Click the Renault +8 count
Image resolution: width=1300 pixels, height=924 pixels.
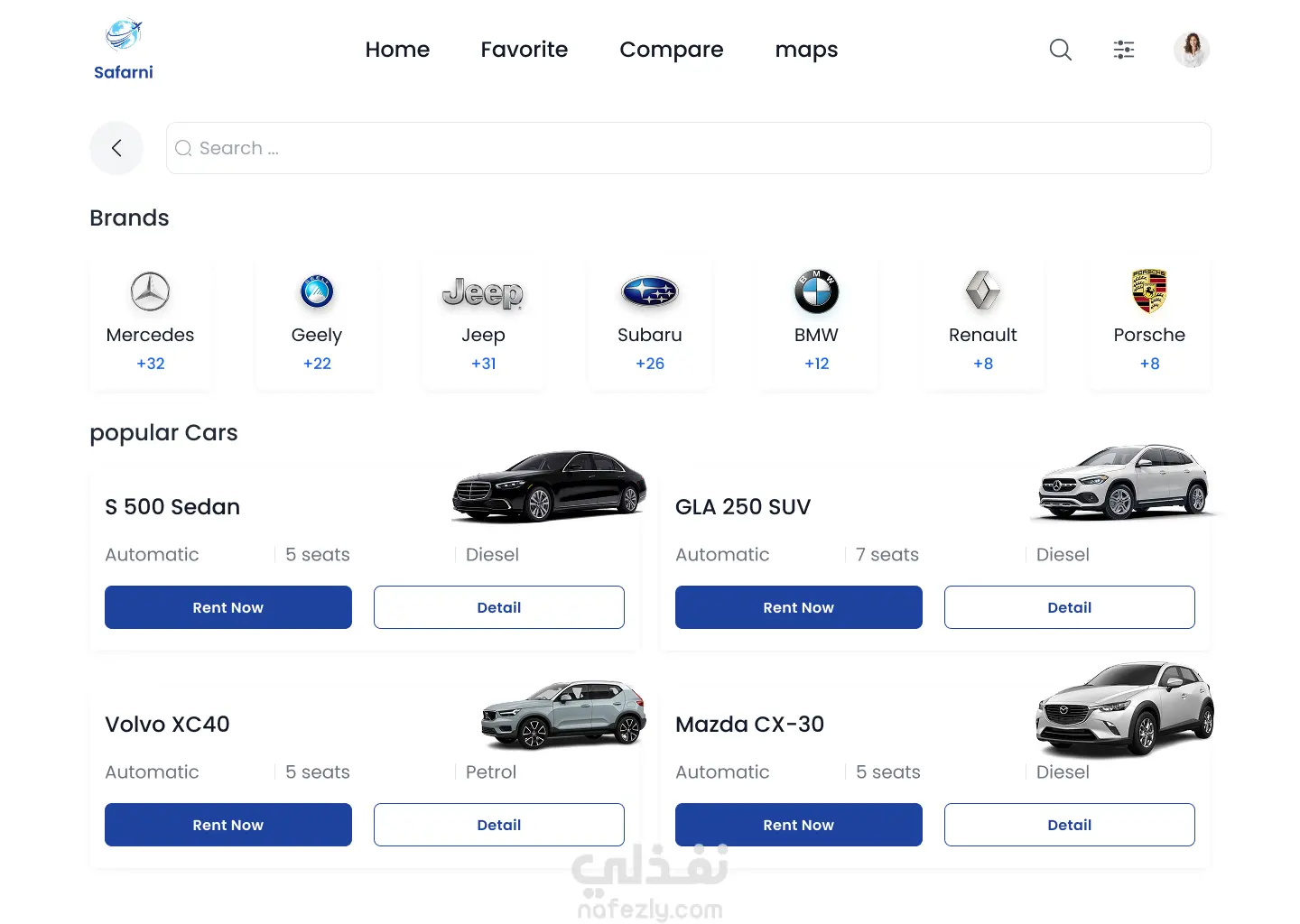[983, 364]
